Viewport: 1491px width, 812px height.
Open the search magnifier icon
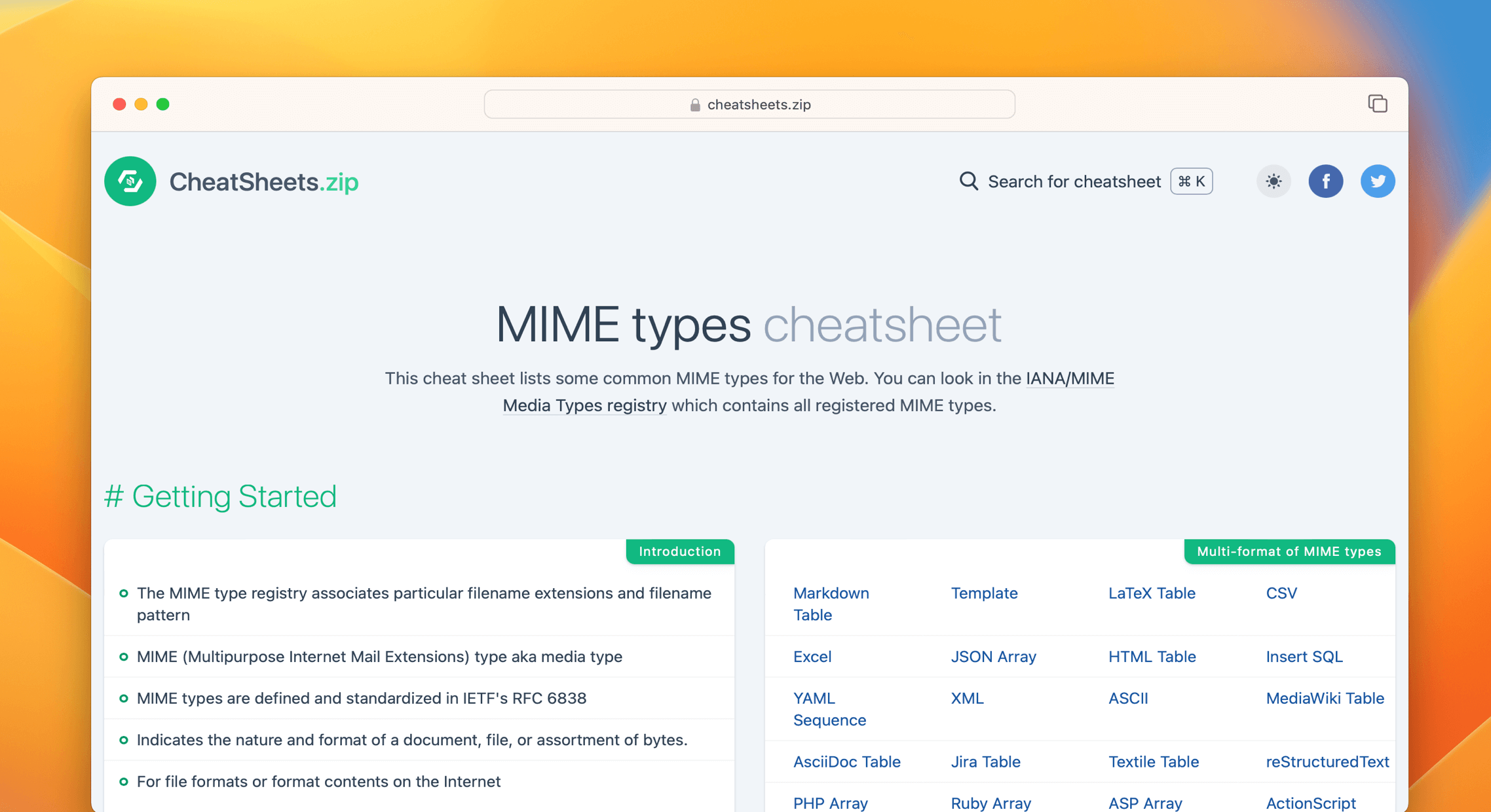[968, 181]
